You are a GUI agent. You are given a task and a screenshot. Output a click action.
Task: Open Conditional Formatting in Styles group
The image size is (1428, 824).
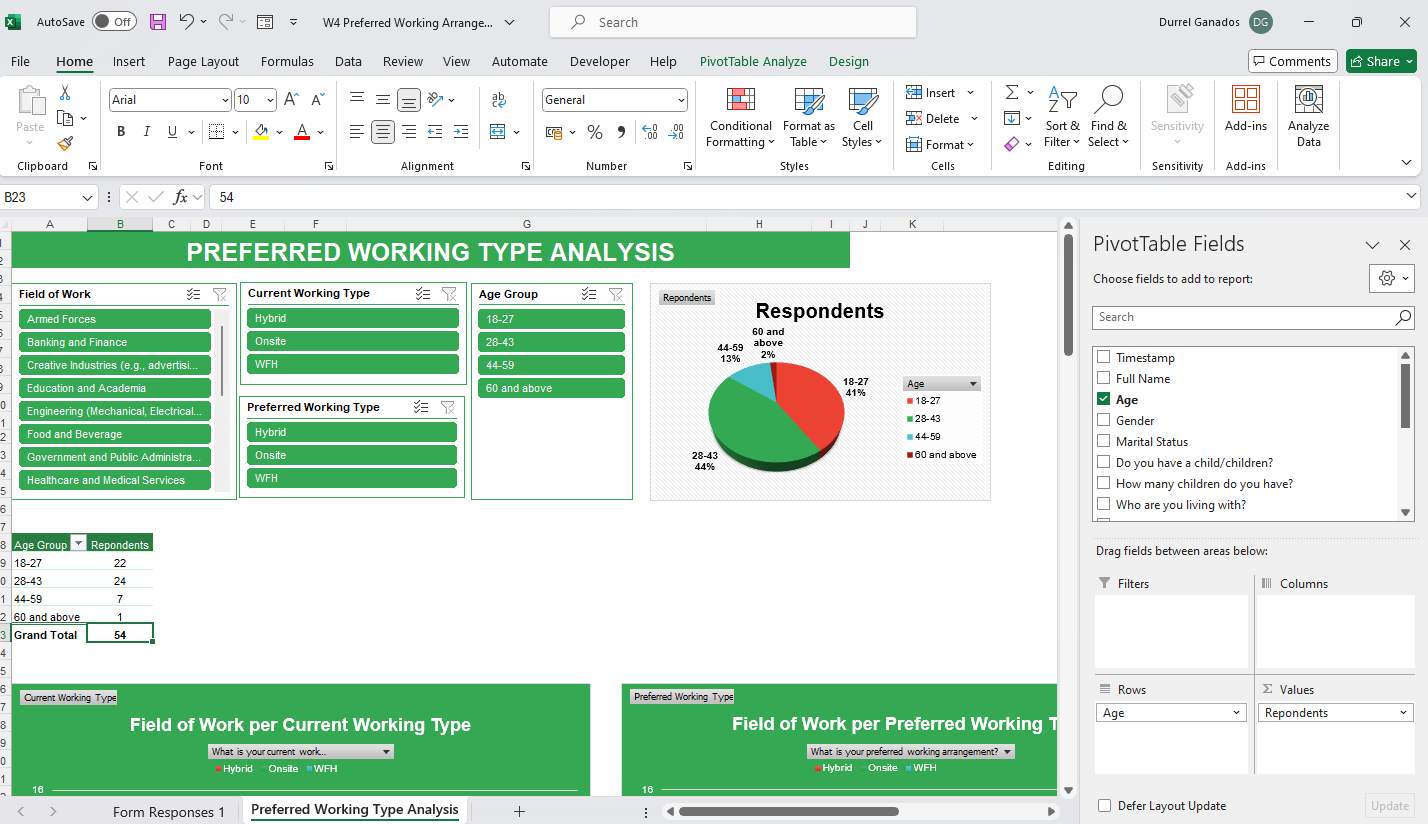(740, 117)
